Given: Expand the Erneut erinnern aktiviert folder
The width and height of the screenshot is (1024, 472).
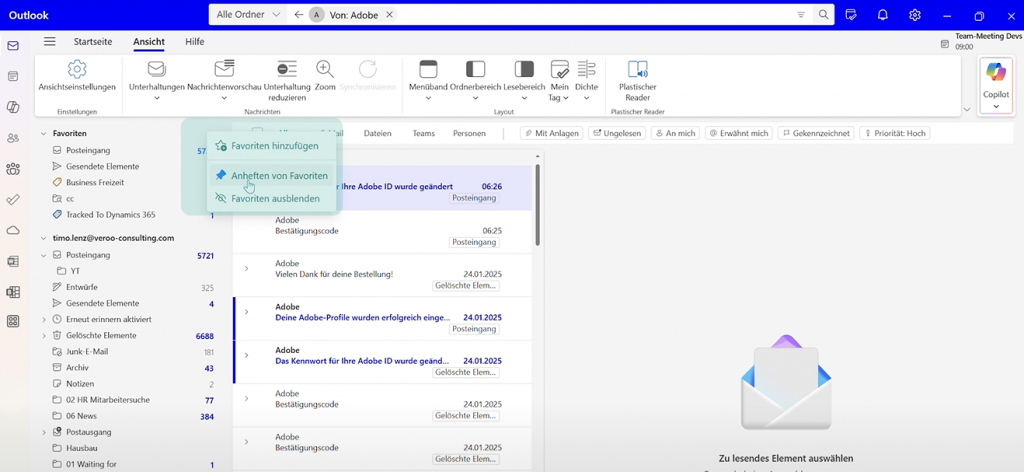Looking at the screenshot, I should [x=44, y=320].
